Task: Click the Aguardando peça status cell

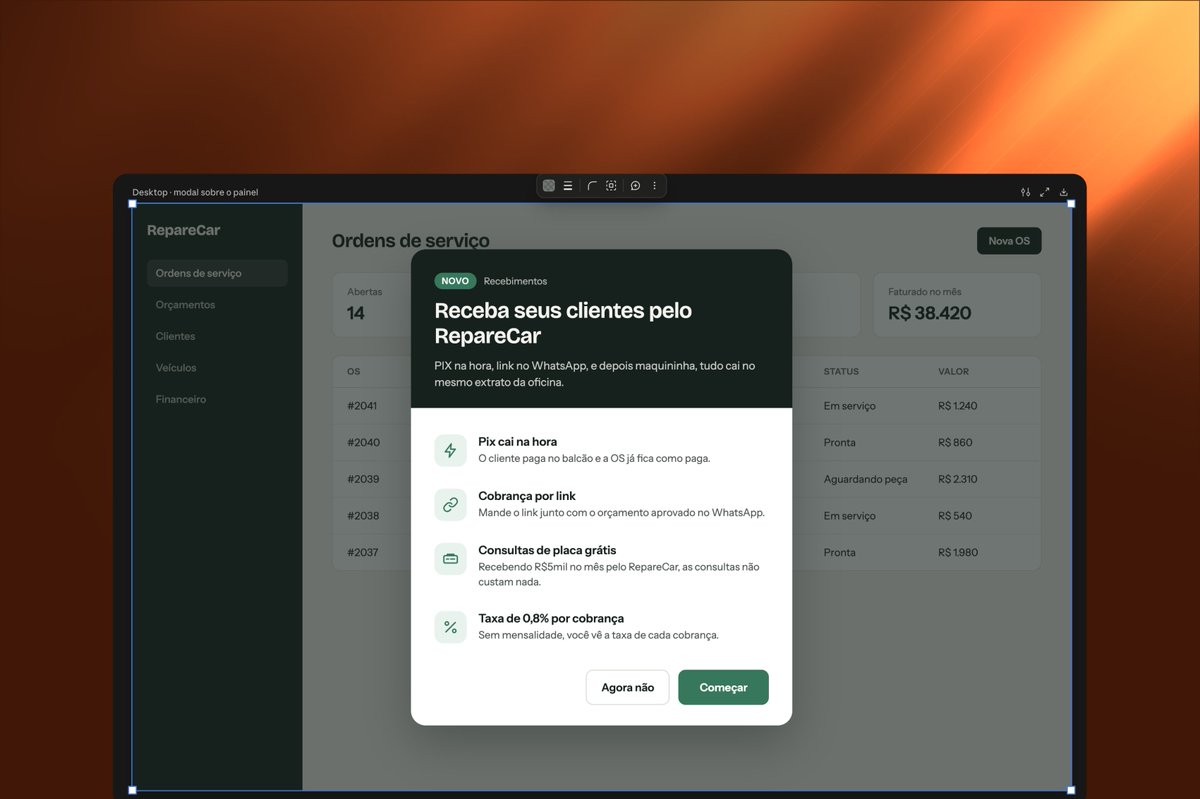Action: click(866, 479)
